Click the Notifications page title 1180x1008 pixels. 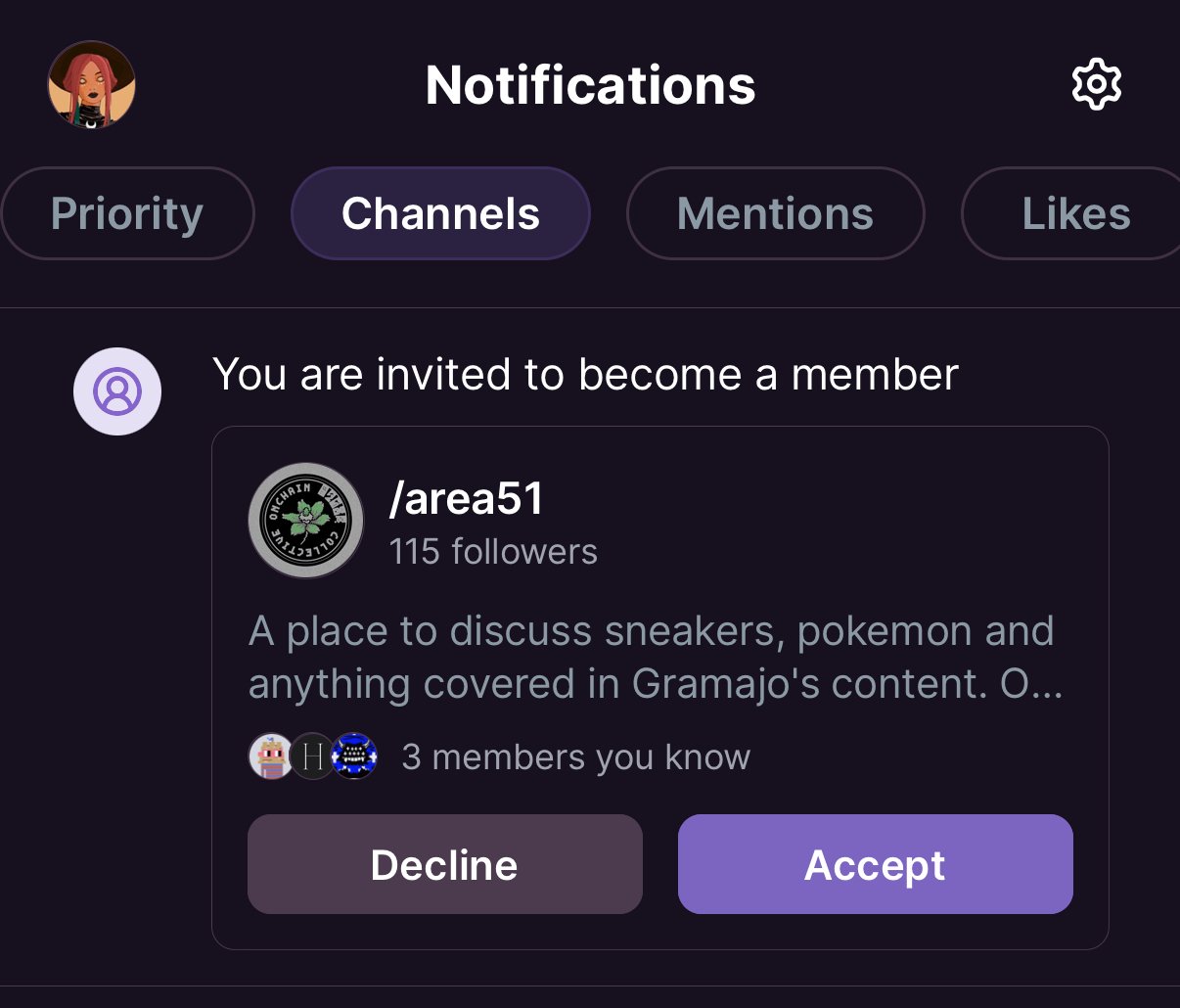(x=590, y=85)
